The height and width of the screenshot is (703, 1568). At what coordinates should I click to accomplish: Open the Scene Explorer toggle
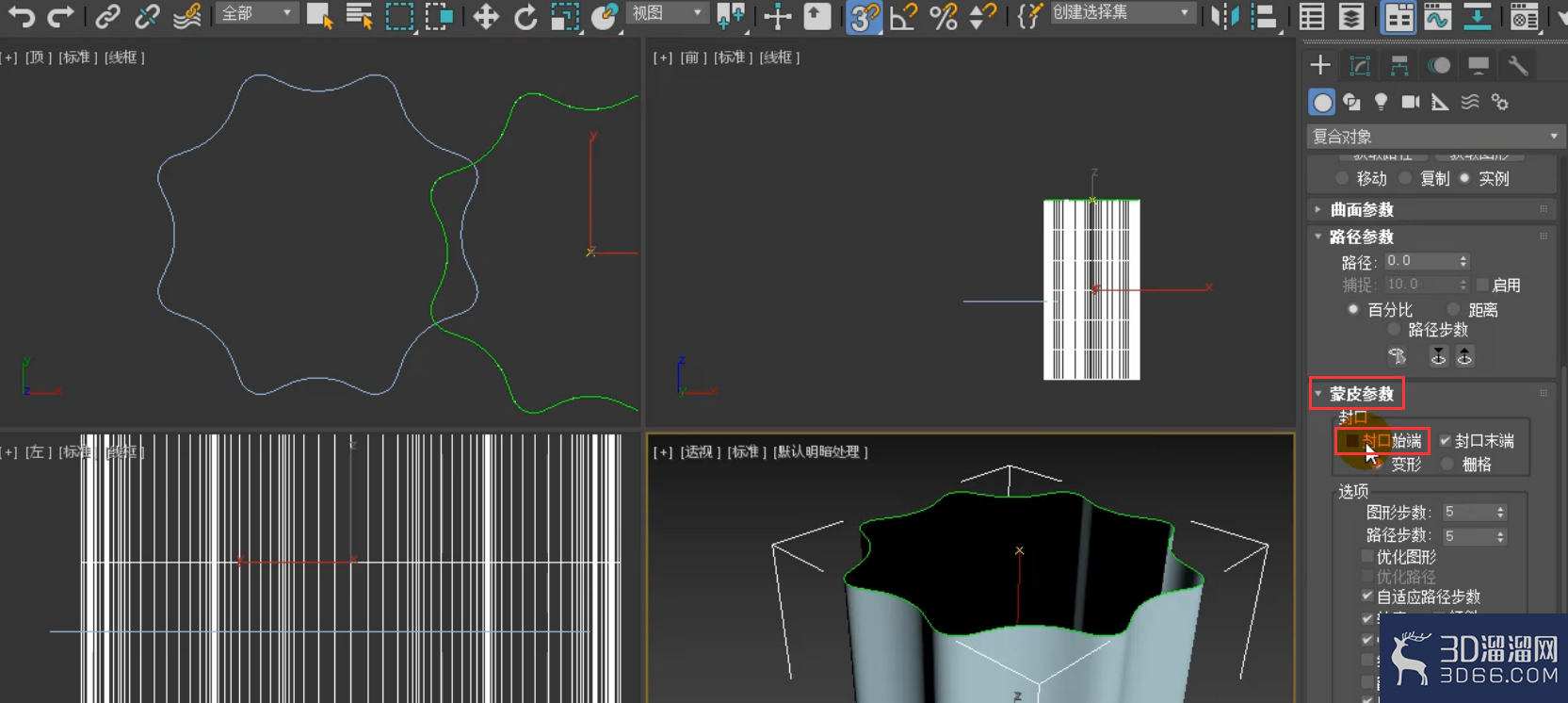click(1312, 16)
